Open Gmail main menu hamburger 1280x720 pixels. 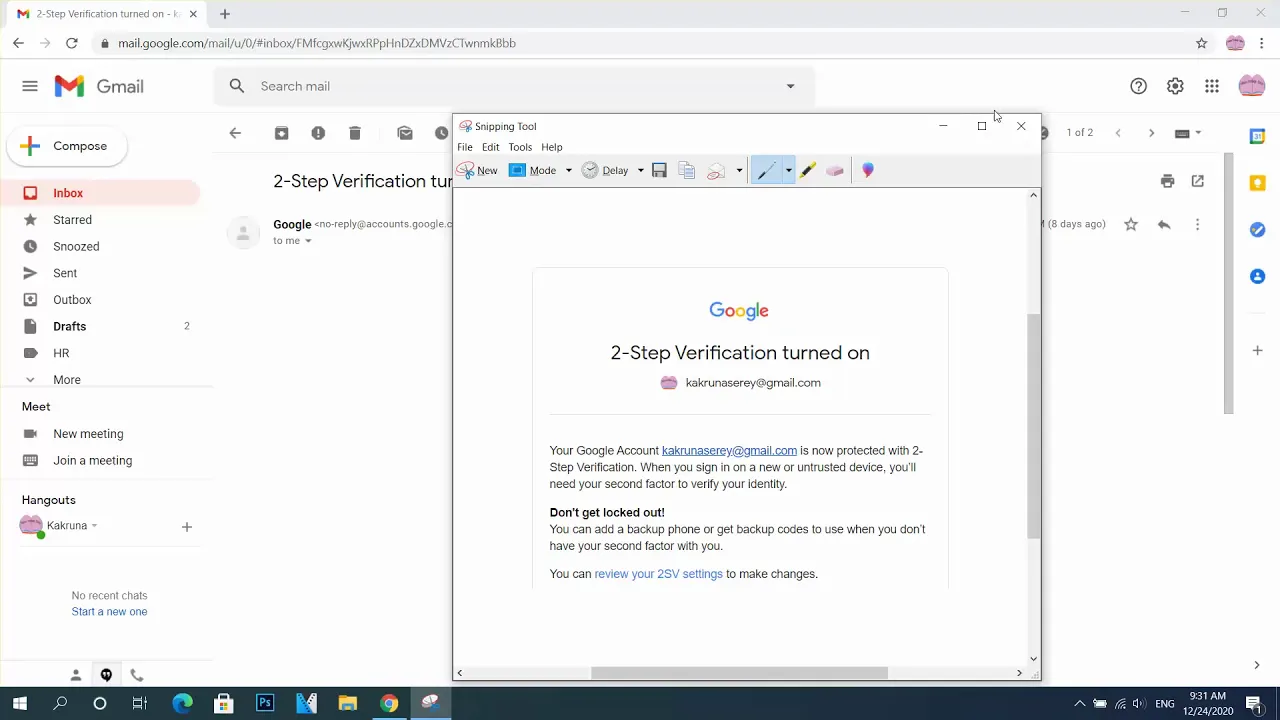[x=30, y=86]
